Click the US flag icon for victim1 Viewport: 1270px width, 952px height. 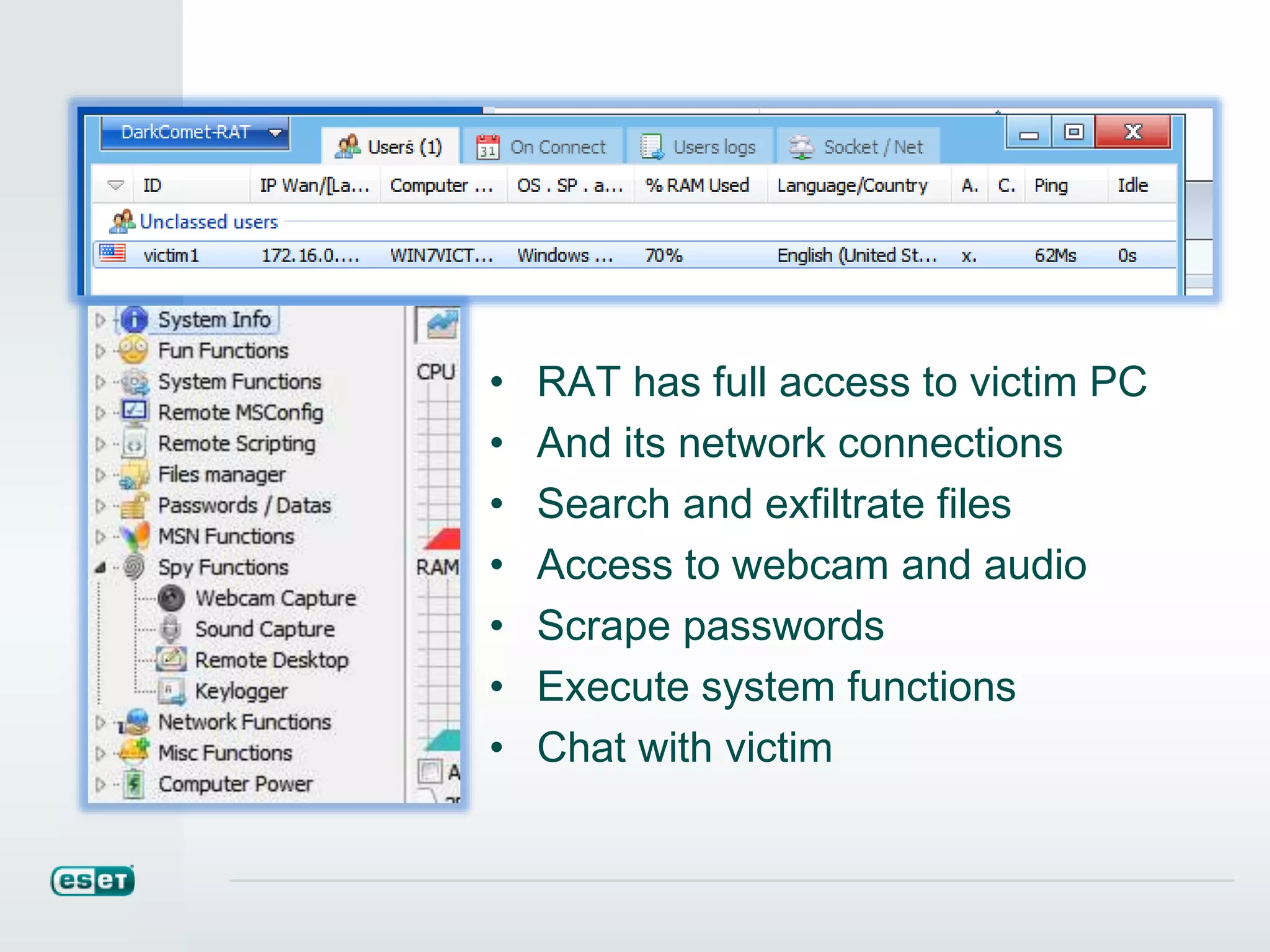point(113,253)
